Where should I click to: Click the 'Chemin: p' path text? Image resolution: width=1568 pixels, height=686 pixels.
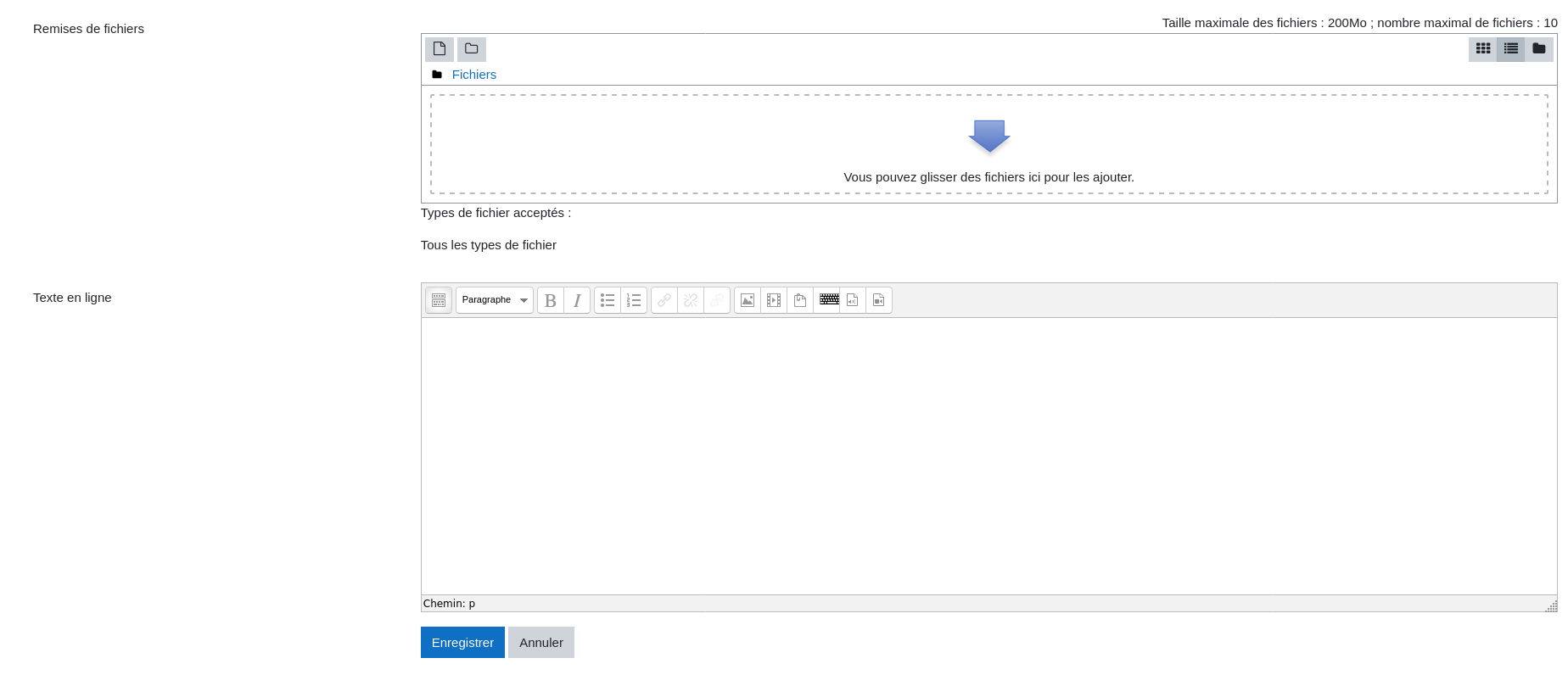coord(449,604)
